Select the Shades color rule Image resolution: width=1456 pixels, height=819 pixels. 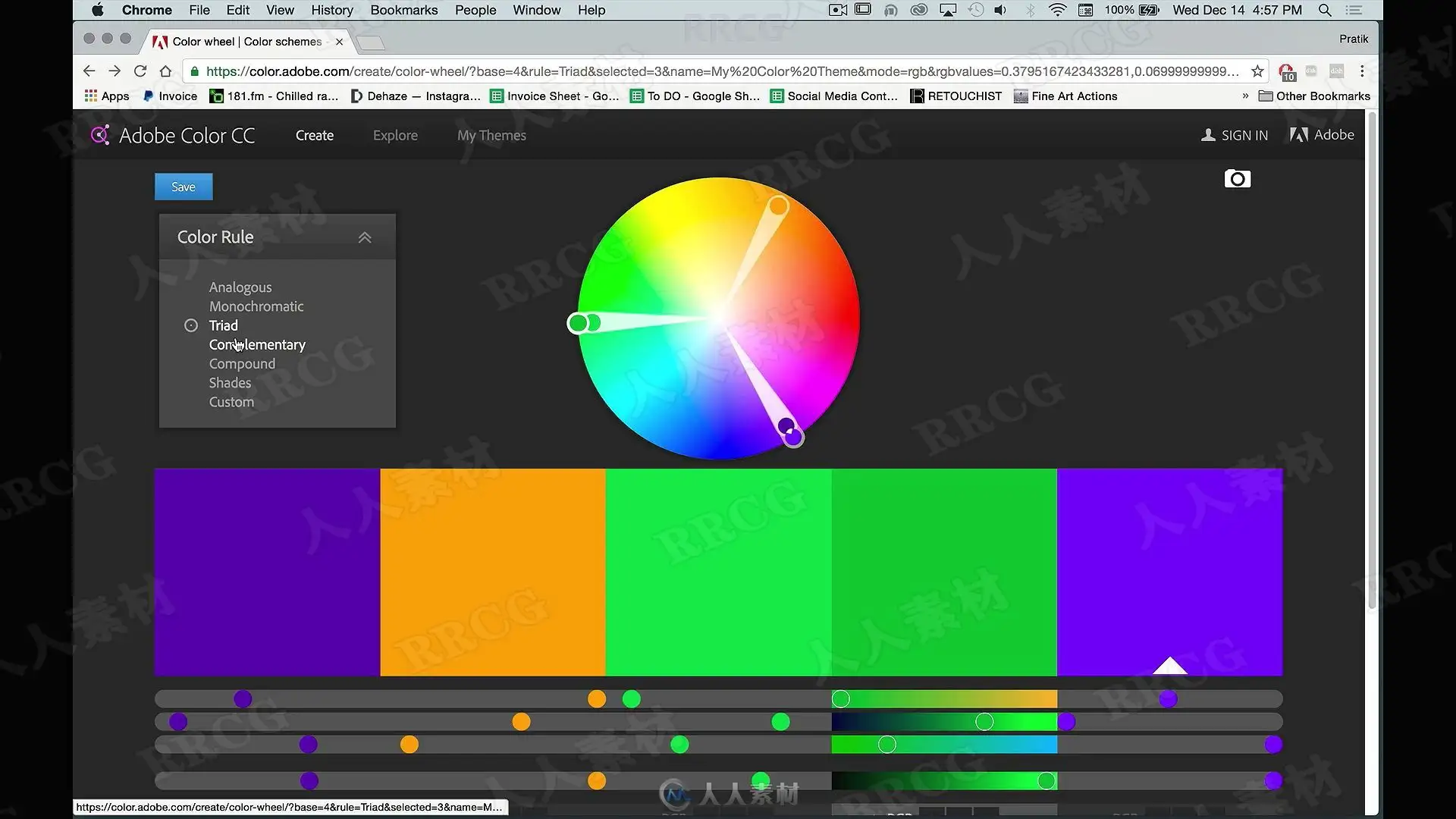(230, 383)
